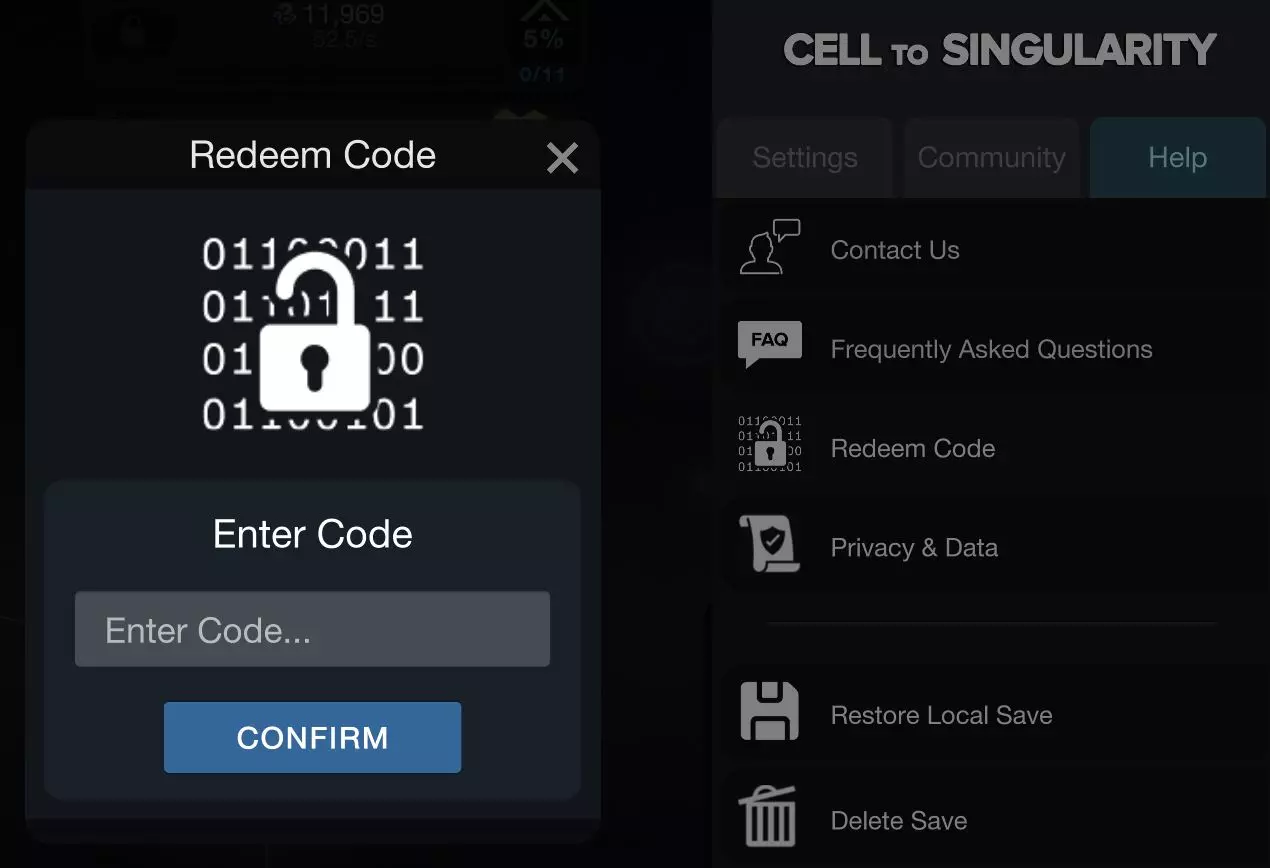Click the Contact Us person icon
This screenshot has height=868, width=1270.
click(x=769, y=248)
